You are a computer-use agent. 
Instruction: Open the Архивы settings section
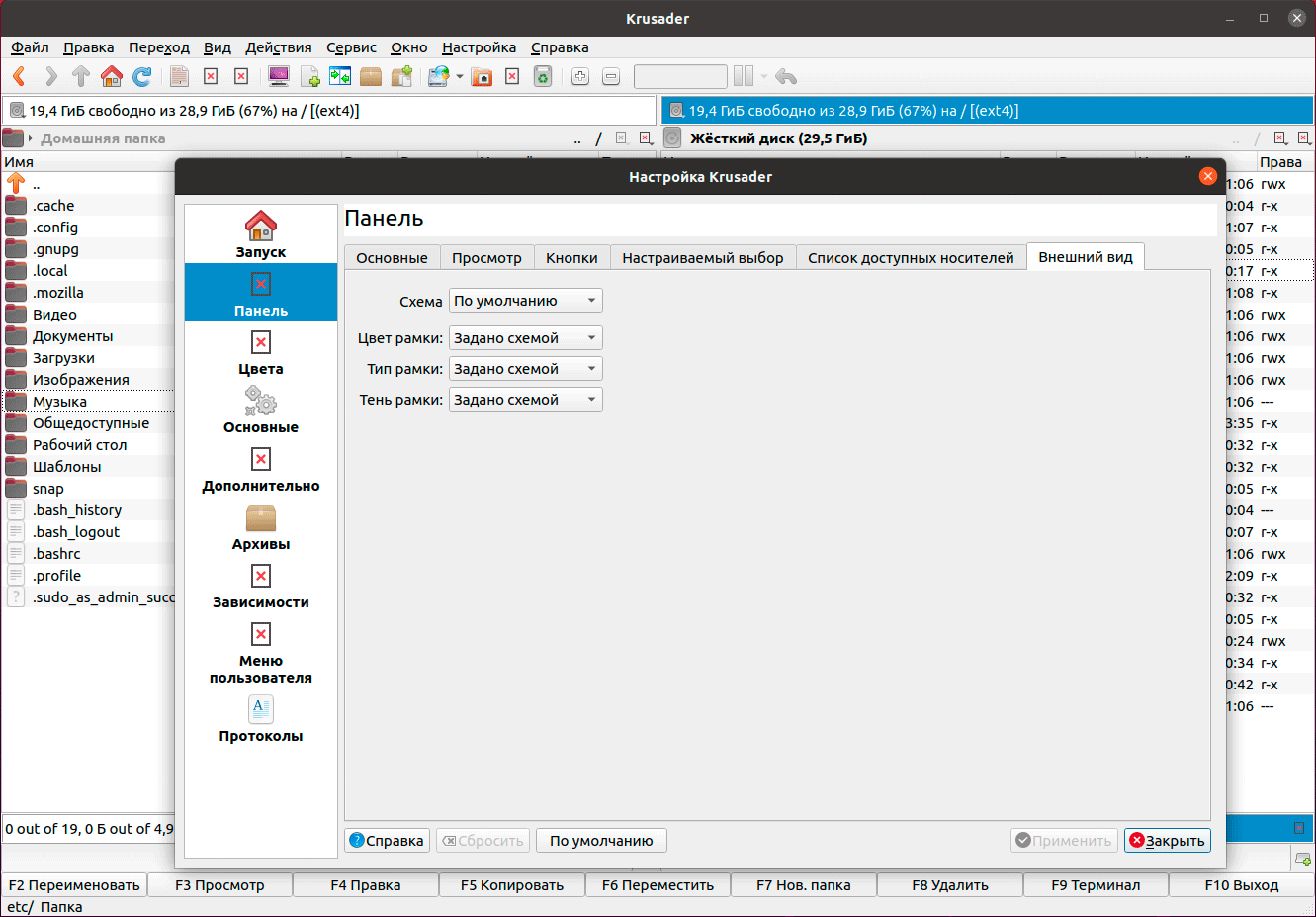pos(261,527)
